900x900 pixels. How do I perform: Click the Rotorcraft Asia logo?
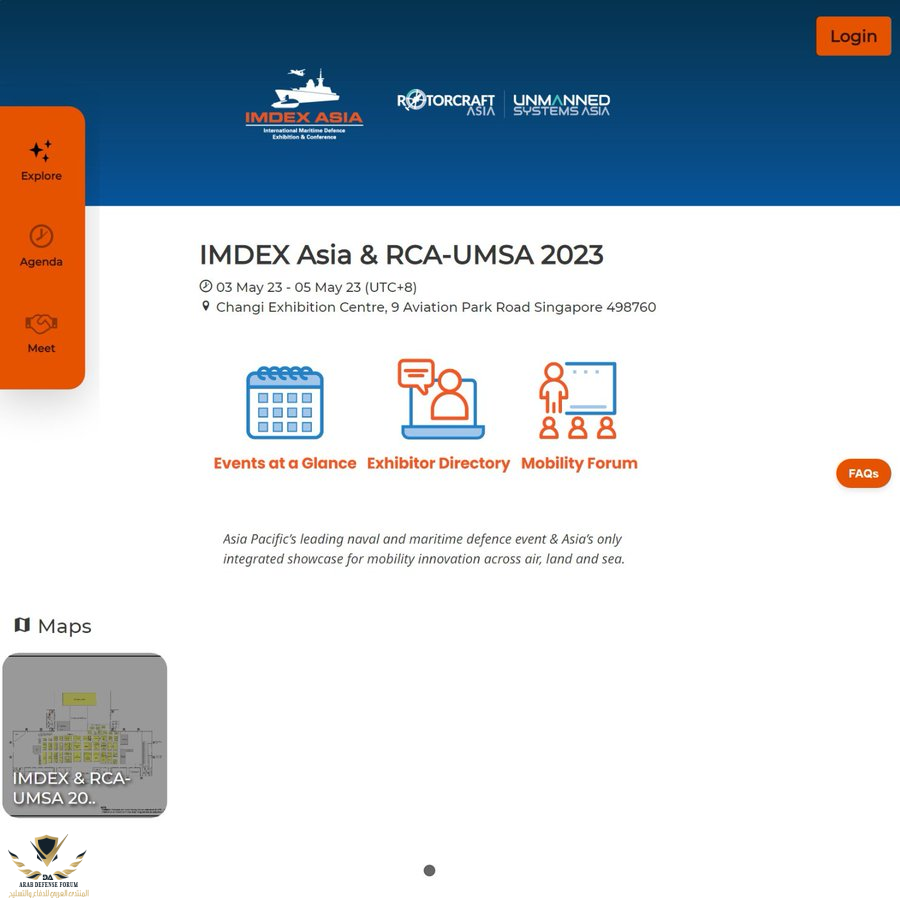[x=446, y=103]
